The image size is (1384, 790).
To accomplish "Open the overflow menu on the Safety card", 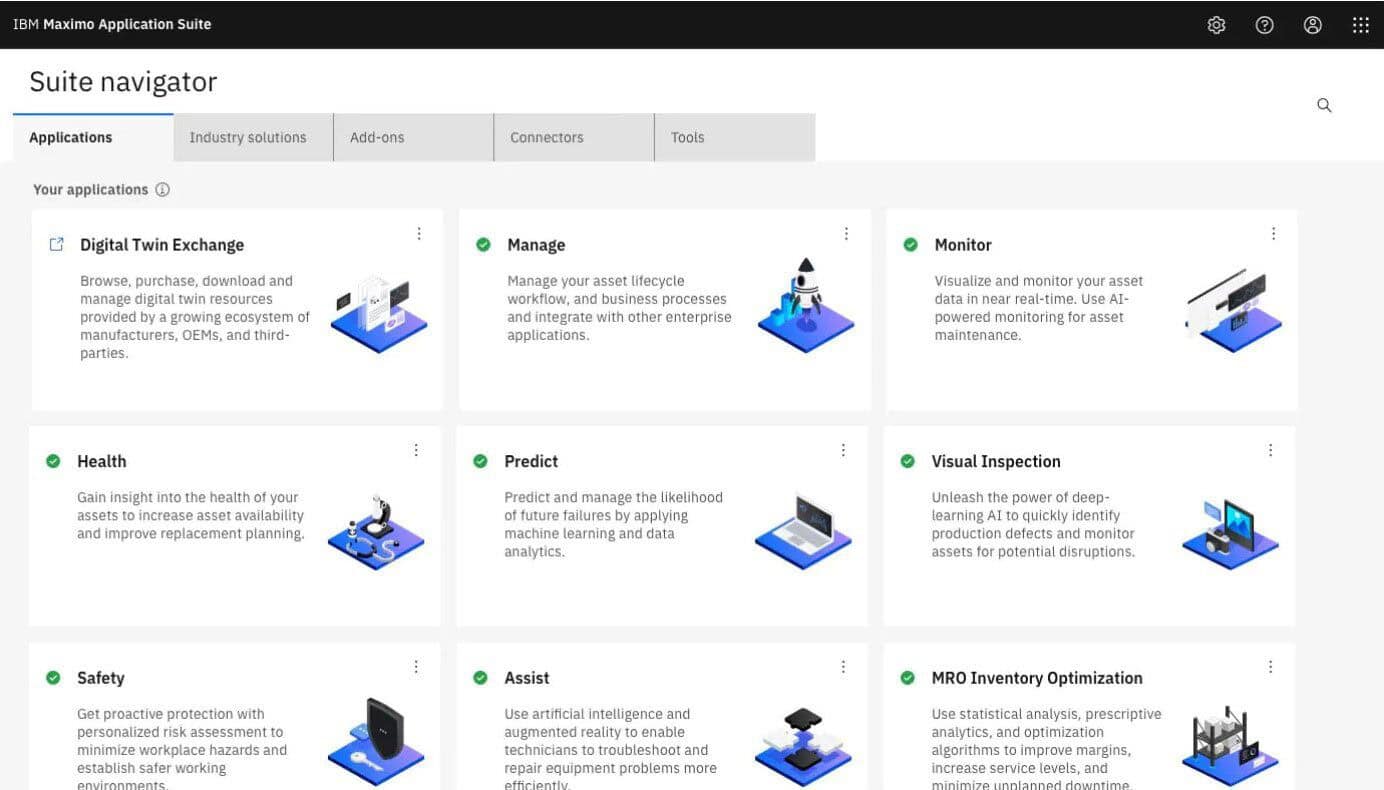I will pyautogui.click(x=416, y=666).
